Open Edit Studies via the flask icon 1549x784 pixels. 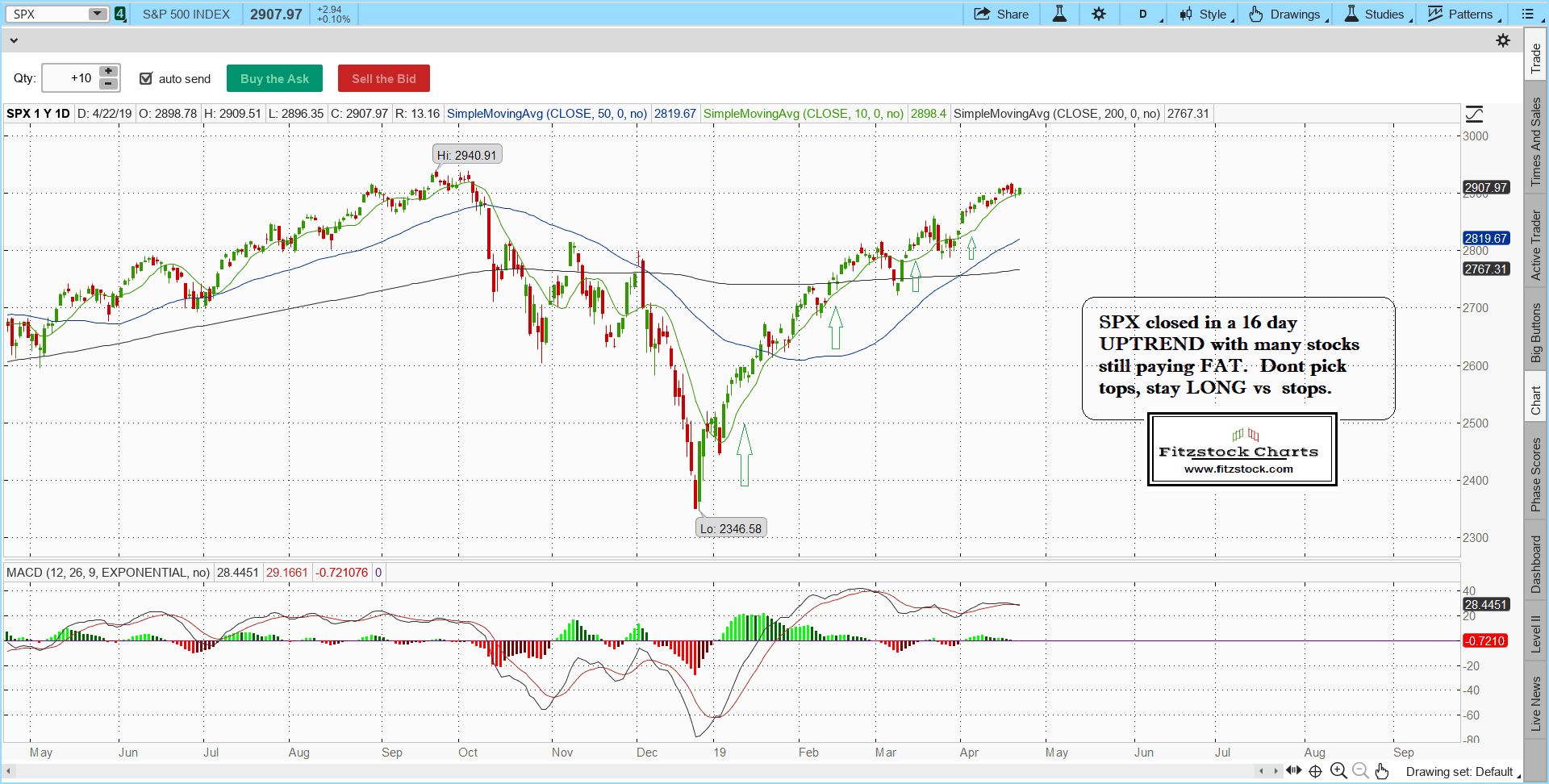click(x=1059, y=15)
